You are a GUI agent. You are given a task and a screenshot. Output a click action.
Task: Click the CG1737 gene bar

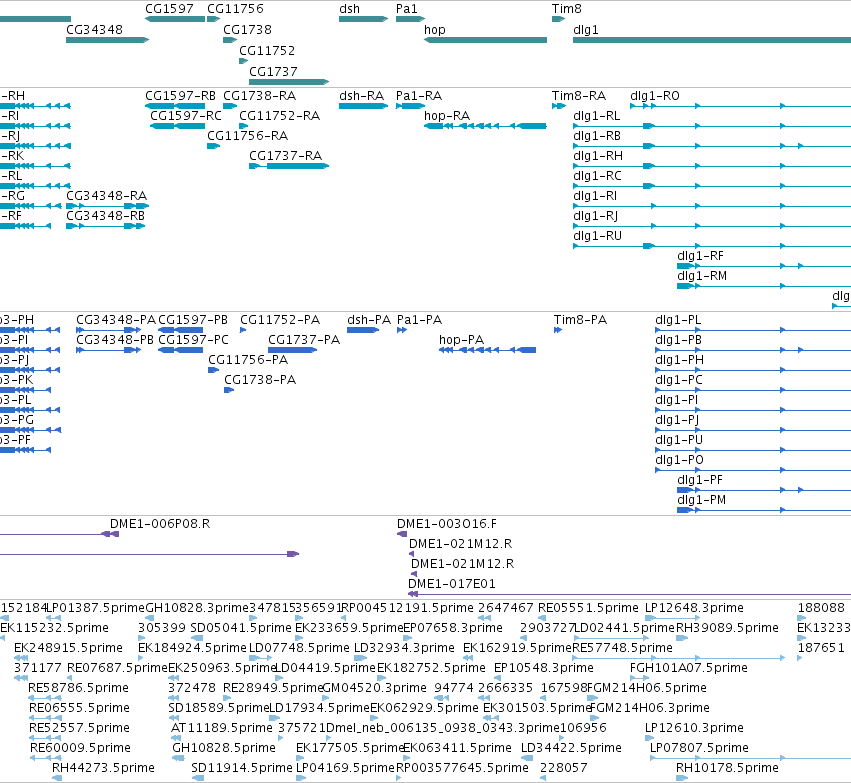pyautogui.click(x=289, y=82)
